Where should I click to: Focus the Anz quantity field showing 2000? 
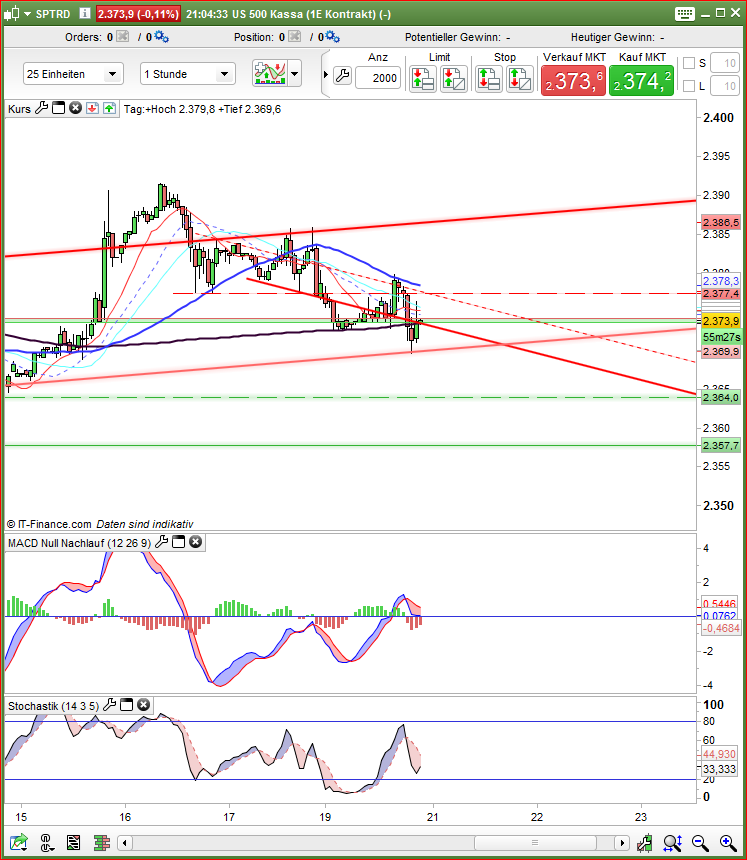point(377,78)
